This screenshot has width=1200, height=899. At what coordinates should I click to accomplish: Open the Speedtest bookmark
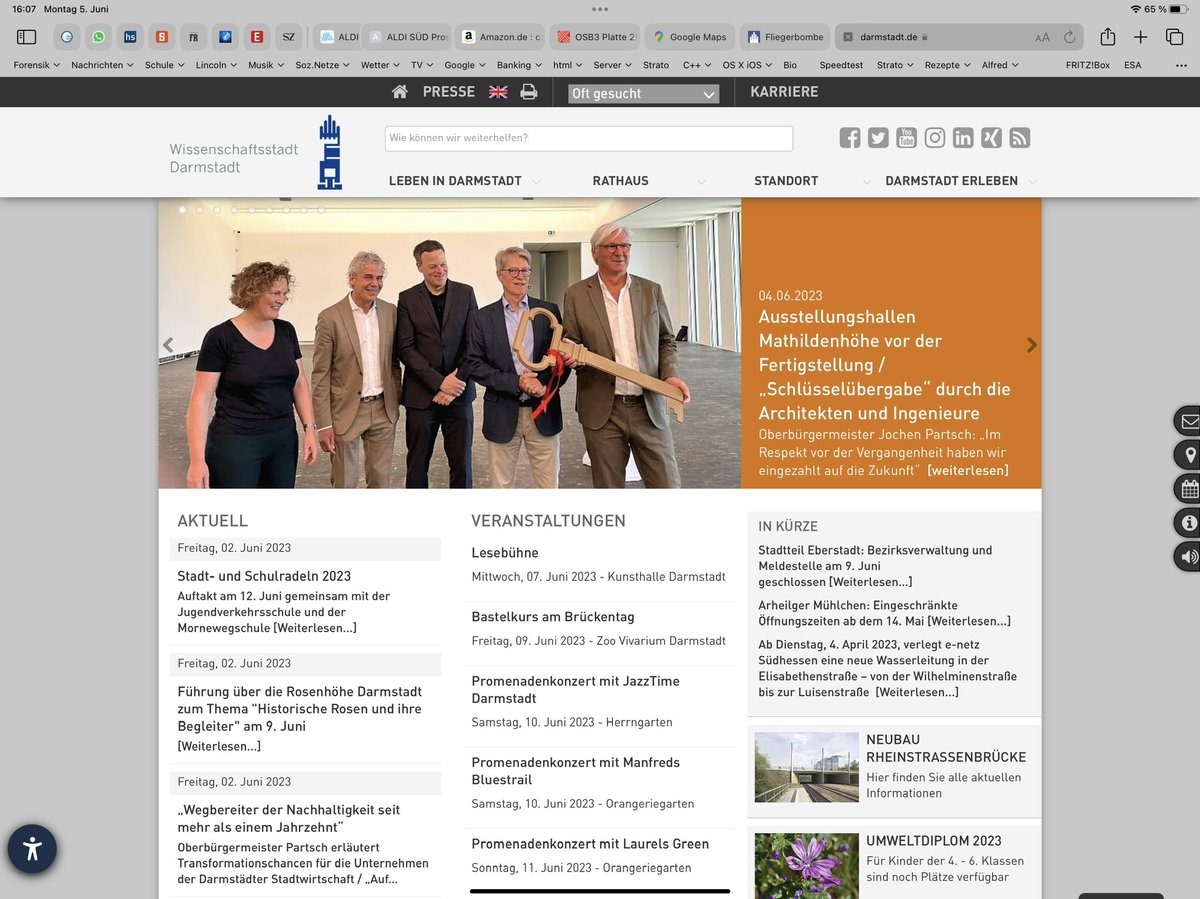pyautogui.click(x=841, y=65)
